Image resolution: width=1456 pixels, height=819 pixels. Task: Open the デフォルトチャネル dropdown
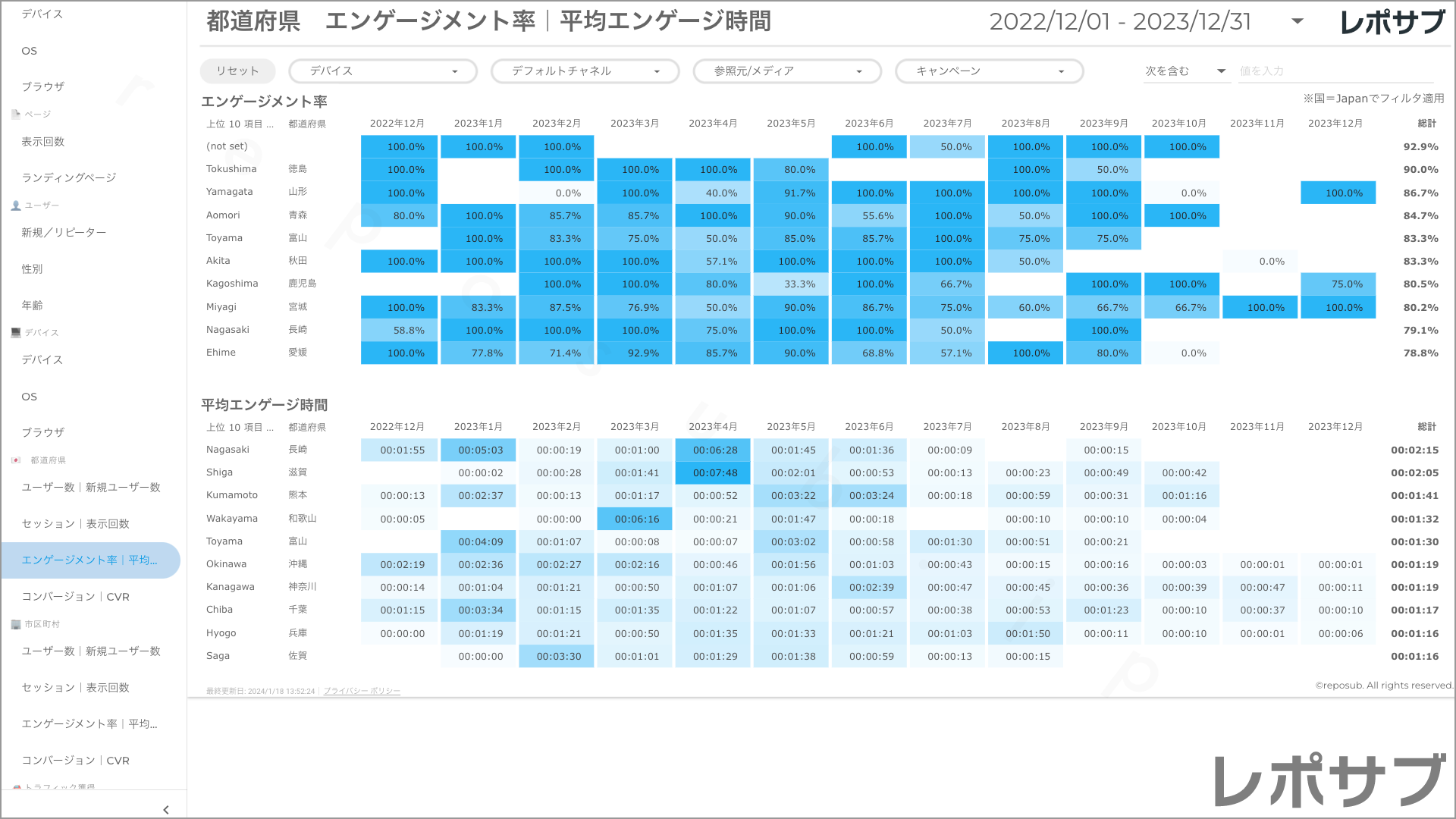coord(585,71)
